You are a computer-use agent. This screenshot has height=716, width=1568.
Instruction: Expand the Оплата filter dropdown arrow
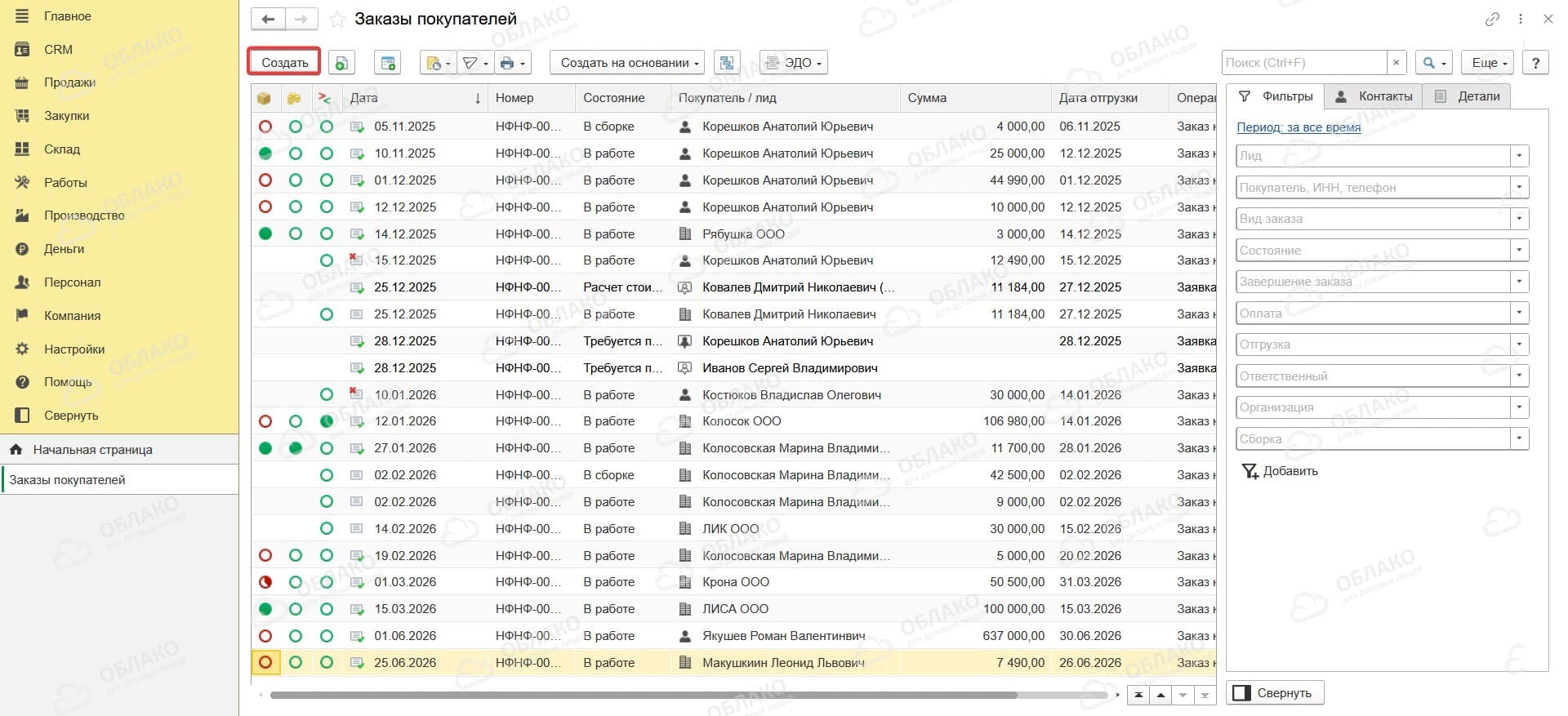pyautogui.click(x=1519, y=314)
